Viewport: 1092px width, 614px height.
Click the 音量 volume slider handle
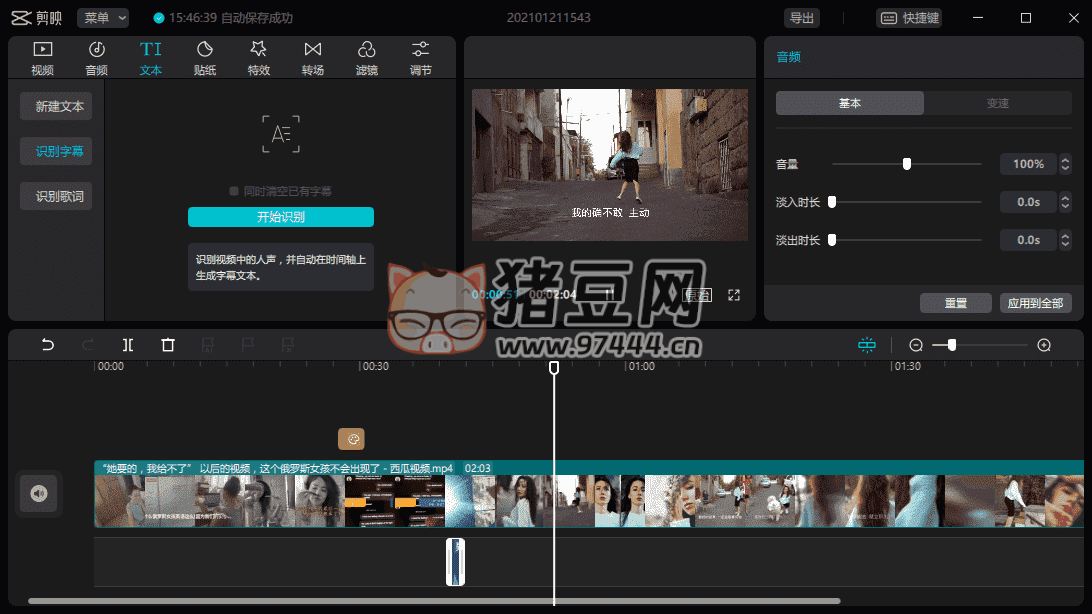point(907,164)
